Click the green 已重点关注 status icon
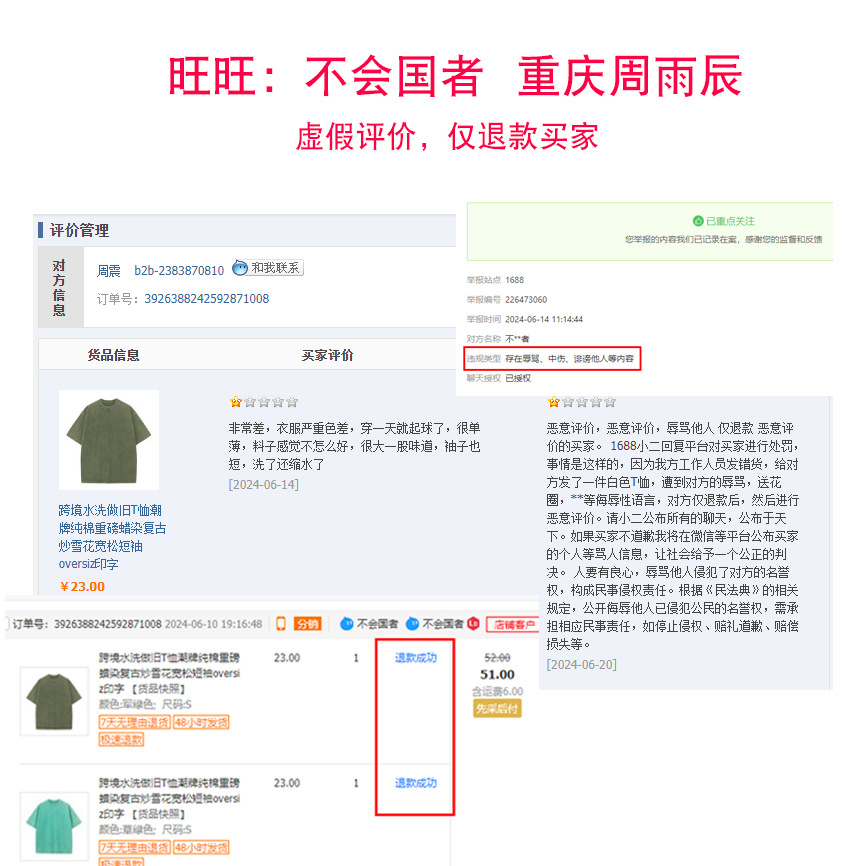The image size is (866, 866). click(698, 221)
